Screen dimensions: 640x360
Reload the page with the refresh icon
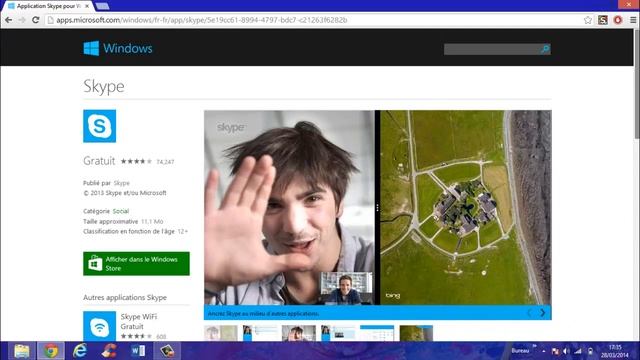36,20
